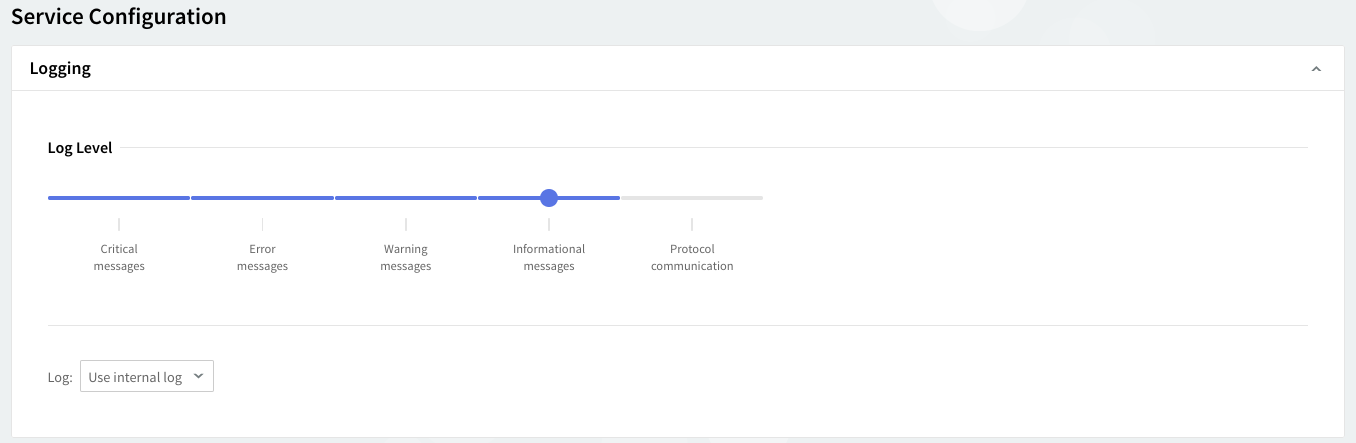Viewport: 1356px width, 443px height.
Task: Click the tick mark above Protocol communication
Action: [692, 225]
